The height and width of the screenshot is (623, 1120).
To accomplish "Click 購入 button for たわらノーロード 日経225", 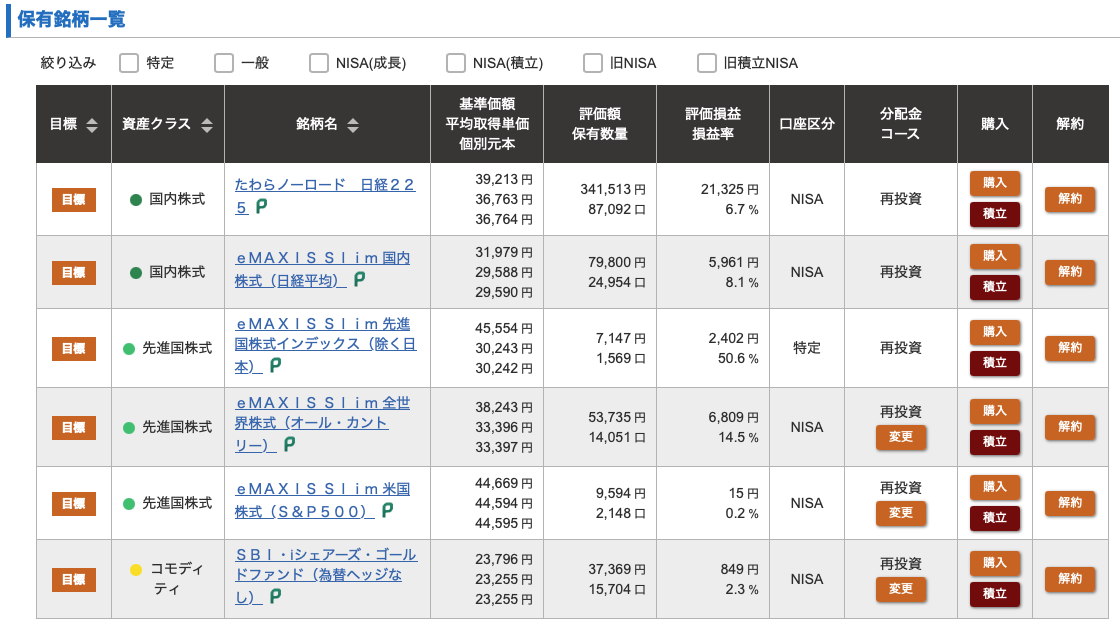I will [x=994, y=183].
